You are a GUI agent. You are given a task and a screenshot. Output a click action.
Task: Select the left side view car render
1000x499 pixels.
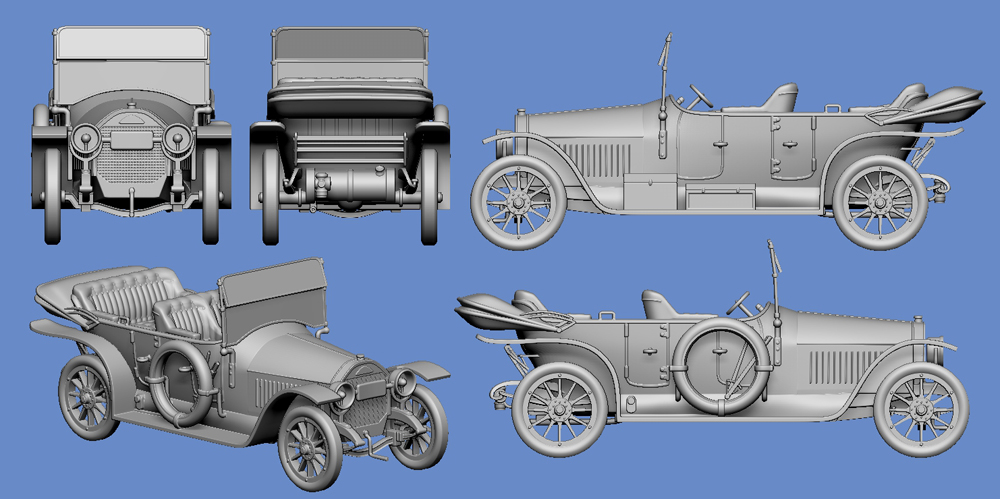[x=727, y=142]
